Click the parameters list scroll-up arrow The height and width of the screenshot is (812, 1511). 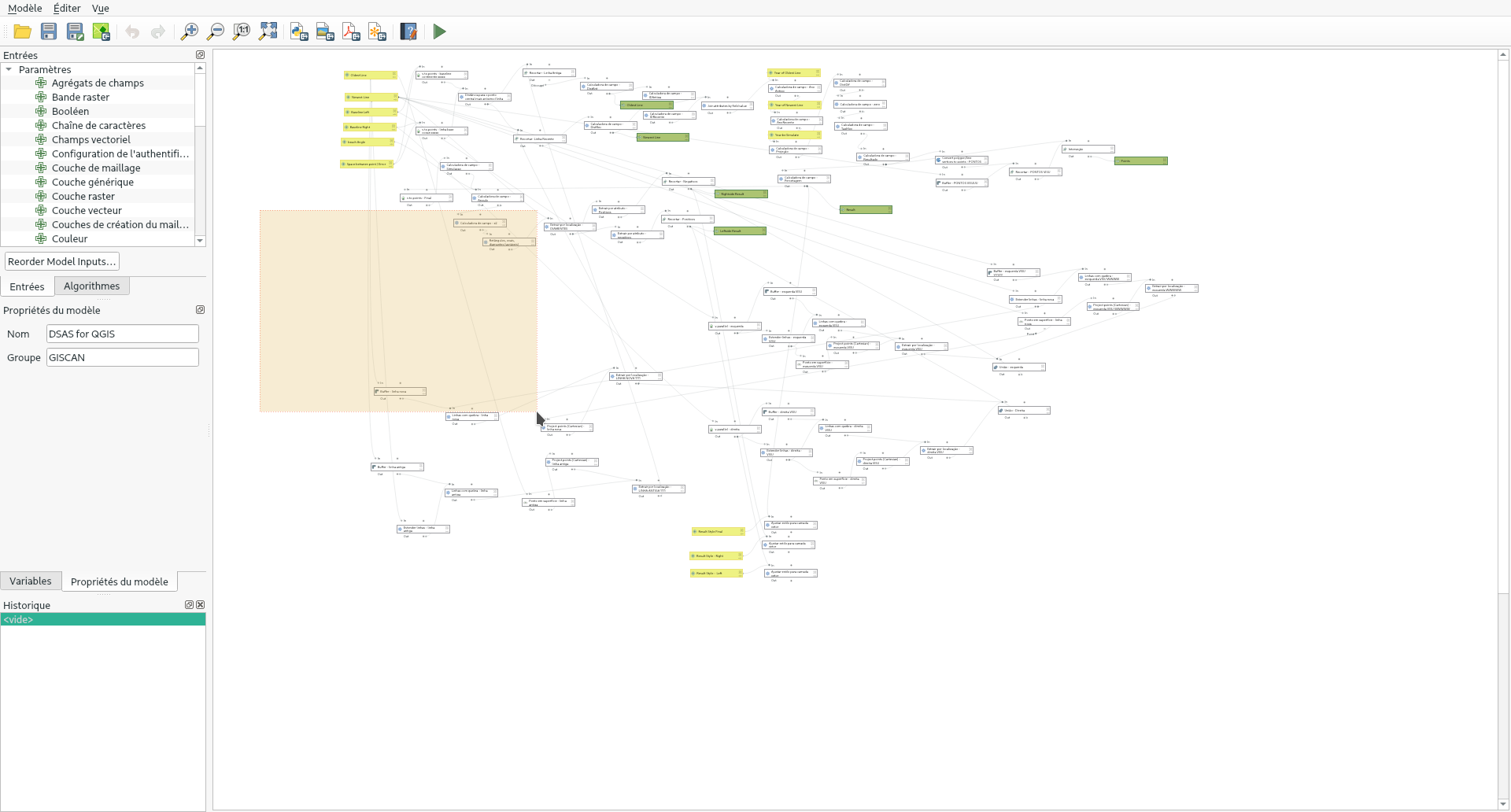pyautogui.click(x=200, y=68)
